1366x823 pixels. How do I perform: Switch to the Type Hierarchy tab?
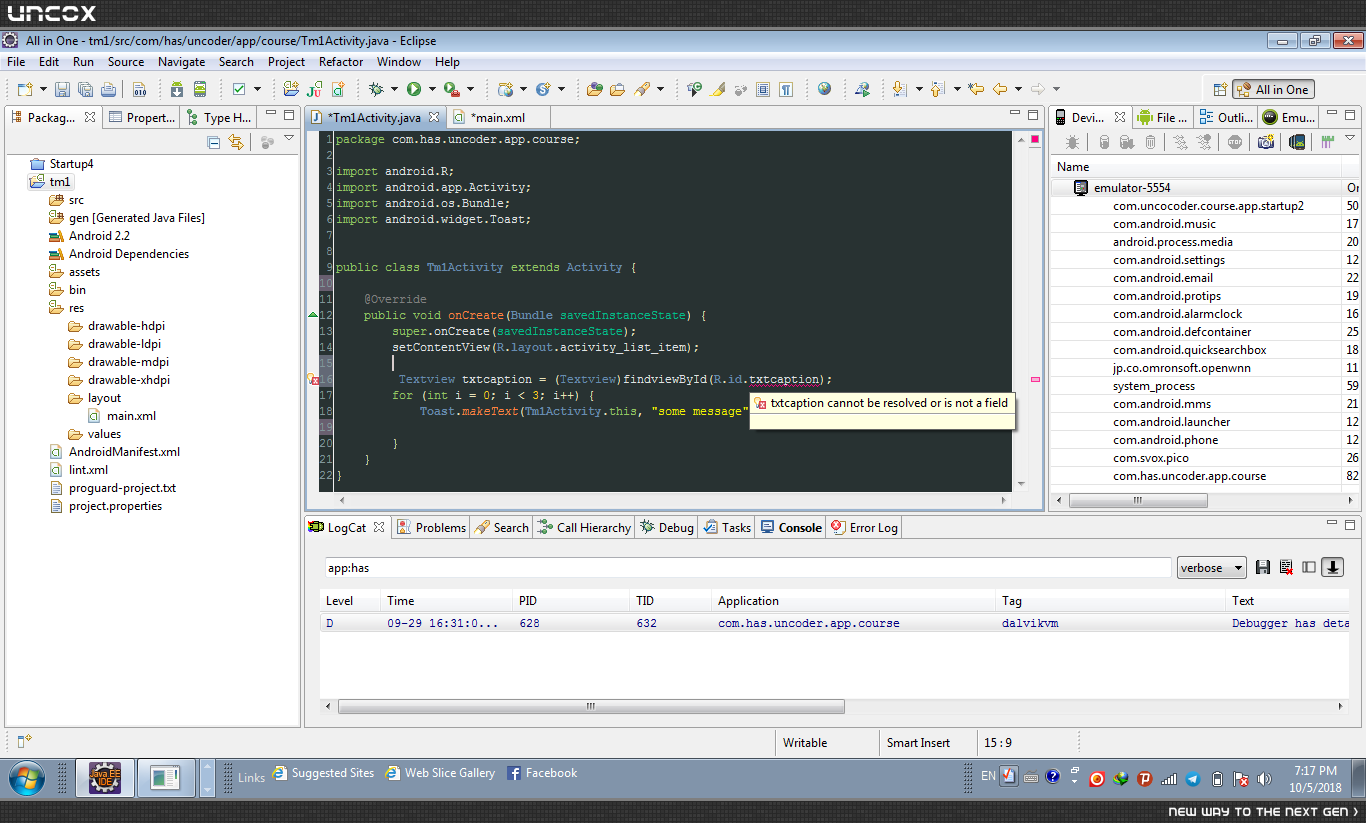(x=219, y=117)
